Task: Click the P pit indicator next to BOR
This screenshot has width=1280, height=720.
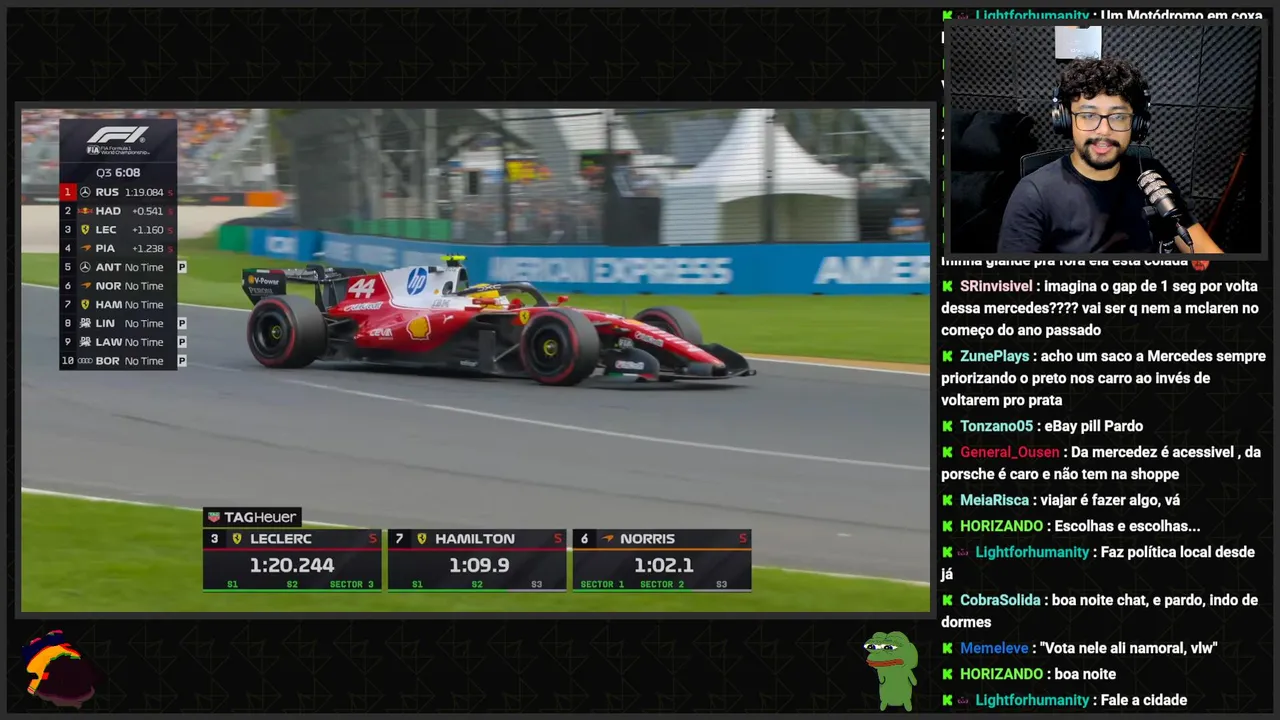Action: (182, 361)
